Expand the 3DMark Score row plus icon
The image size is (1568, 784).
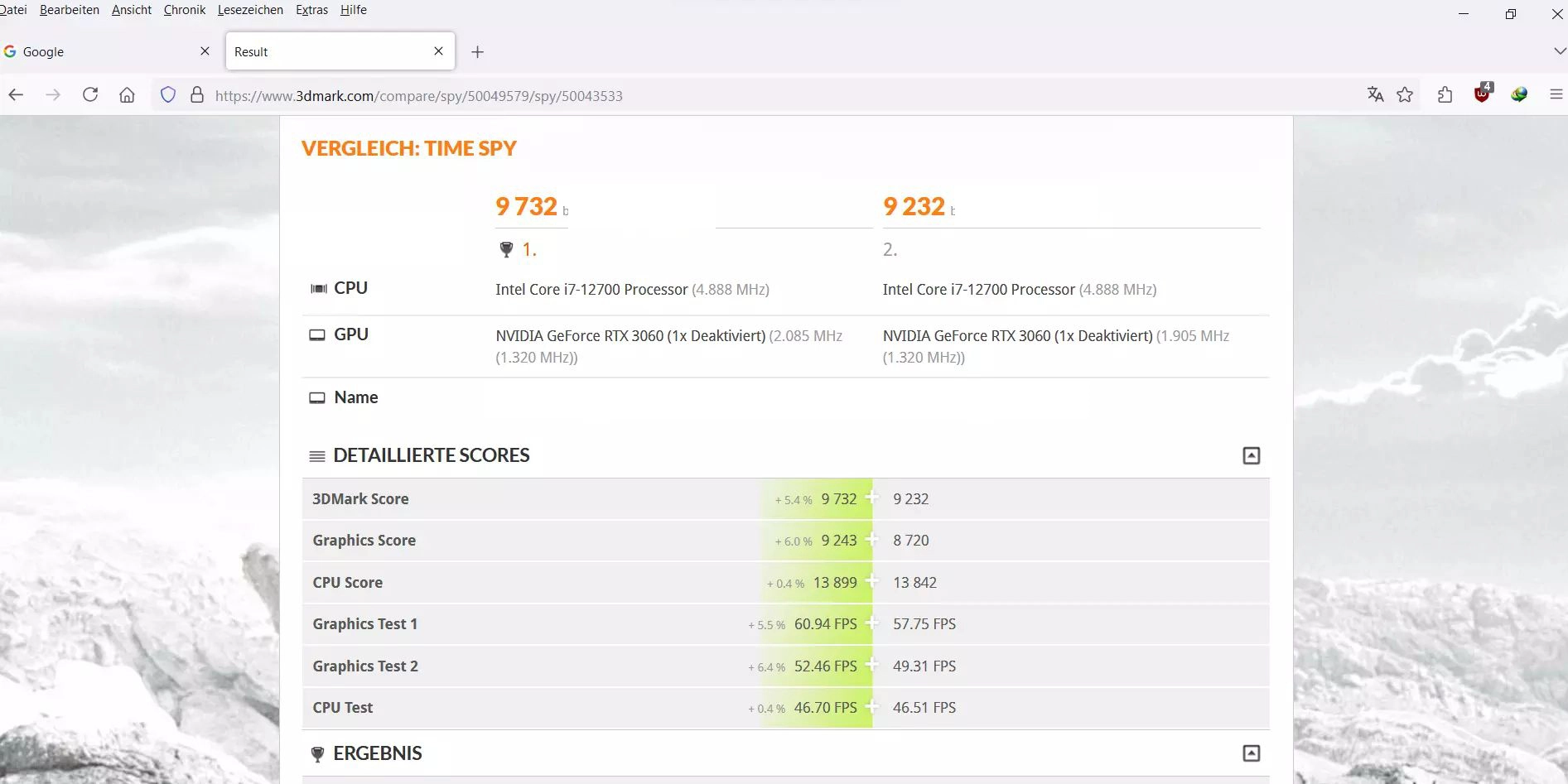click(x=871, y=497)
